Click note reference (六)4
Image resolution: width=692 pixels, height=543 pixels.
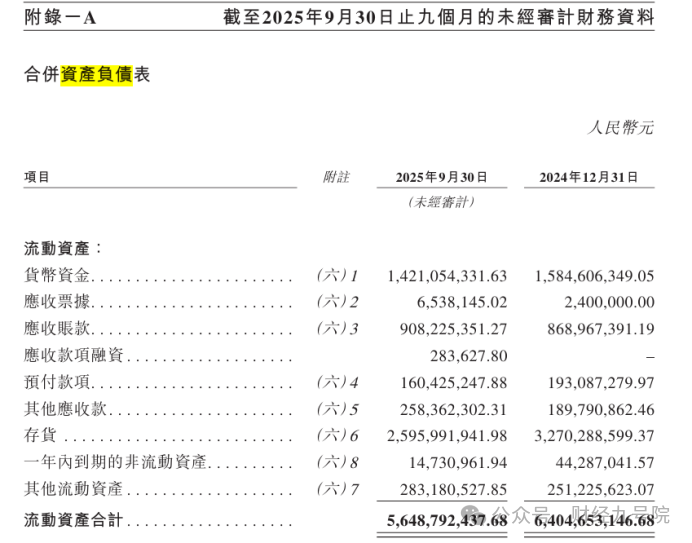[x=338, y=382]
